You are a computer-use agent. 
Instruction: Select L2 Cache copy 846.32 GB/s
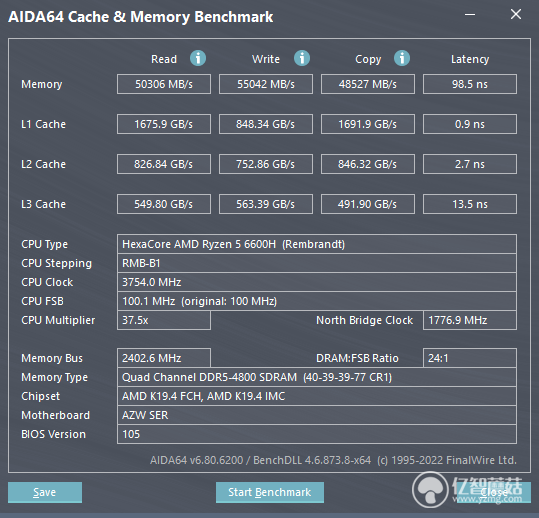point(368,164)
